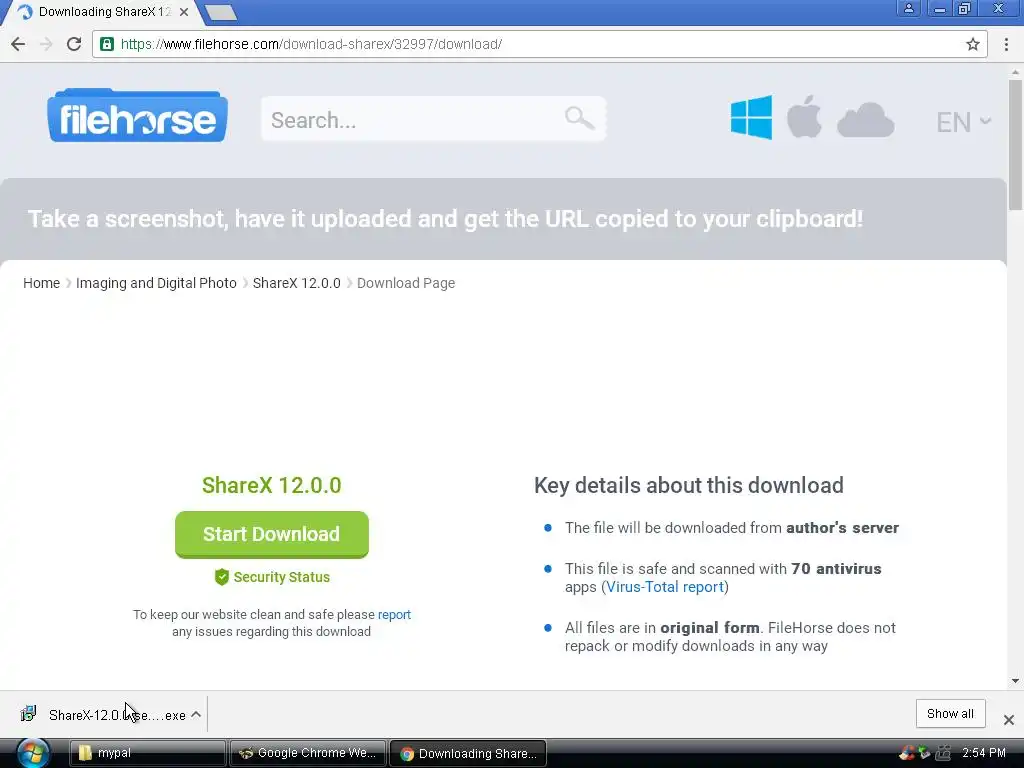Image resolution: width=1024 pixels, height=768 pixels.
Task: Click Show all downloads button
Action: point(950,714)
